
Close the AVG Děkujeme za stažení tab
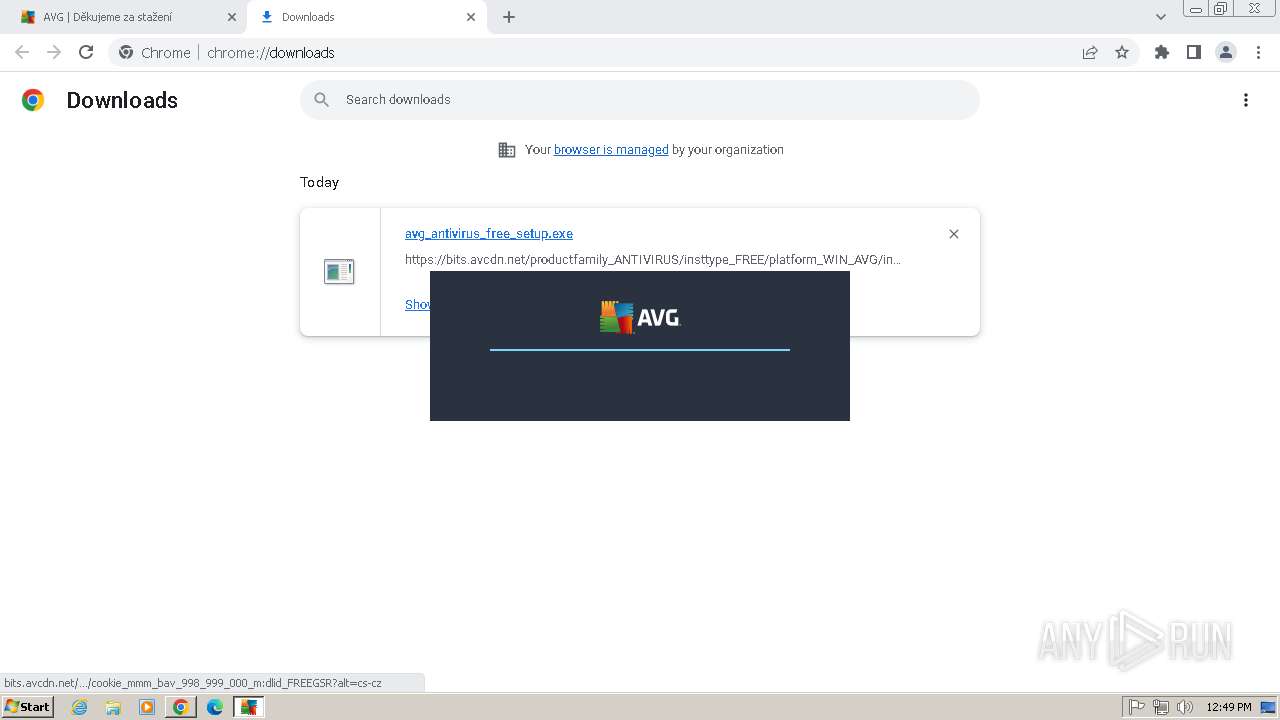232,17
